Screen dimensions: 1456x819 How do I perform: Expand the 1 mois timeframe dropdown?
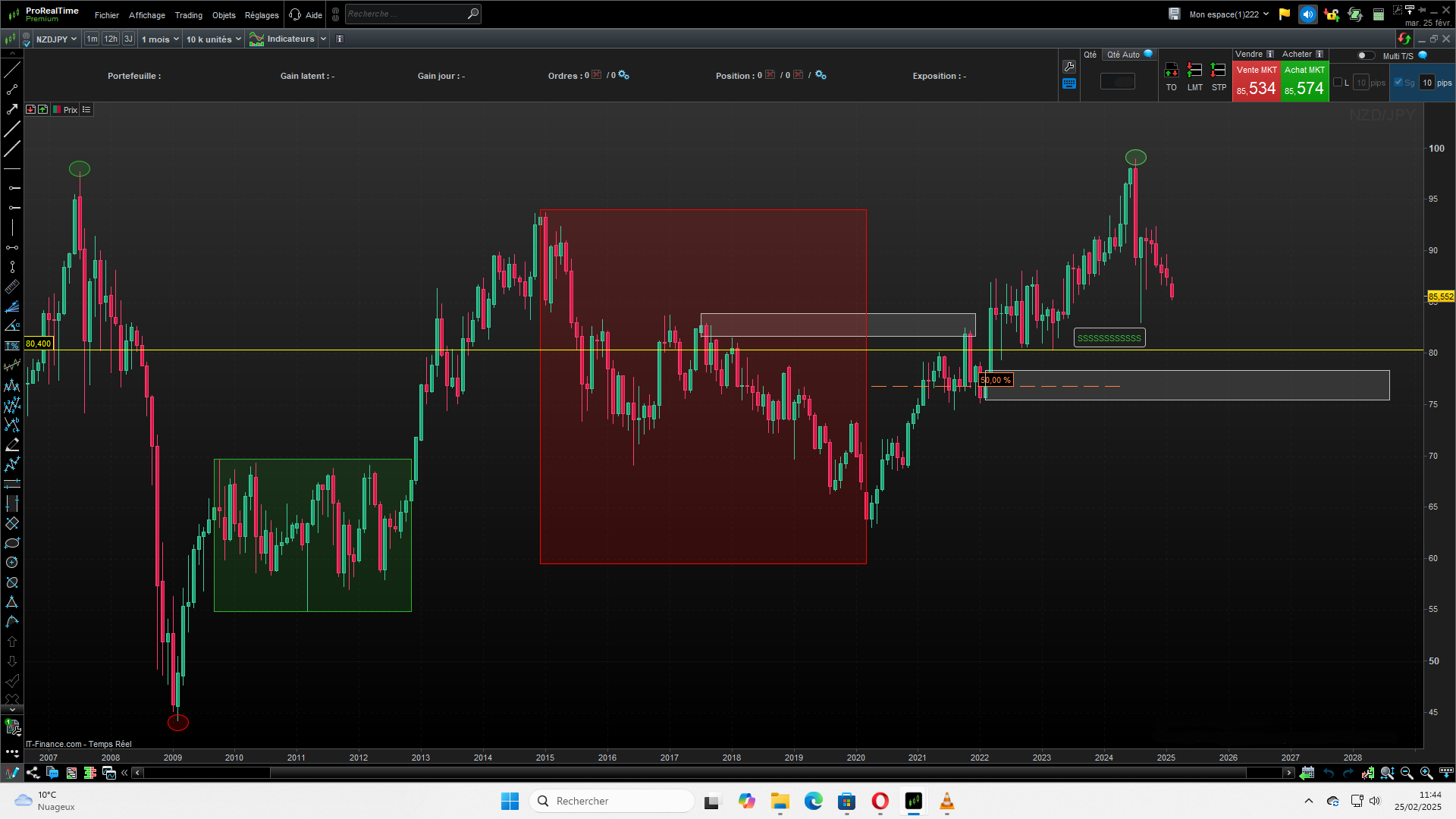(x=160, y=39)
